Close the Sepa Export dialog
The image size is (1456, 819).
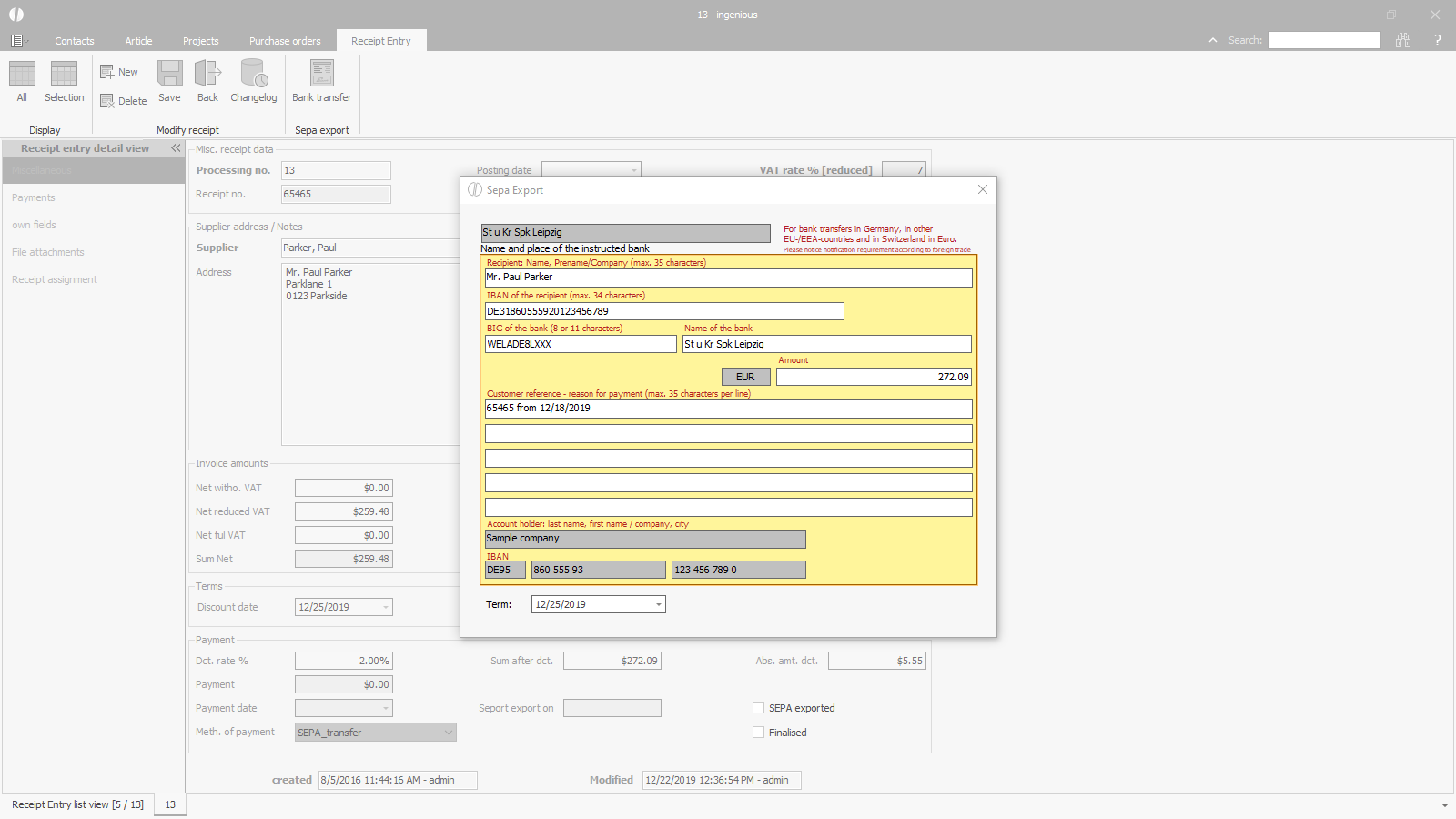[x=982, y=189]
